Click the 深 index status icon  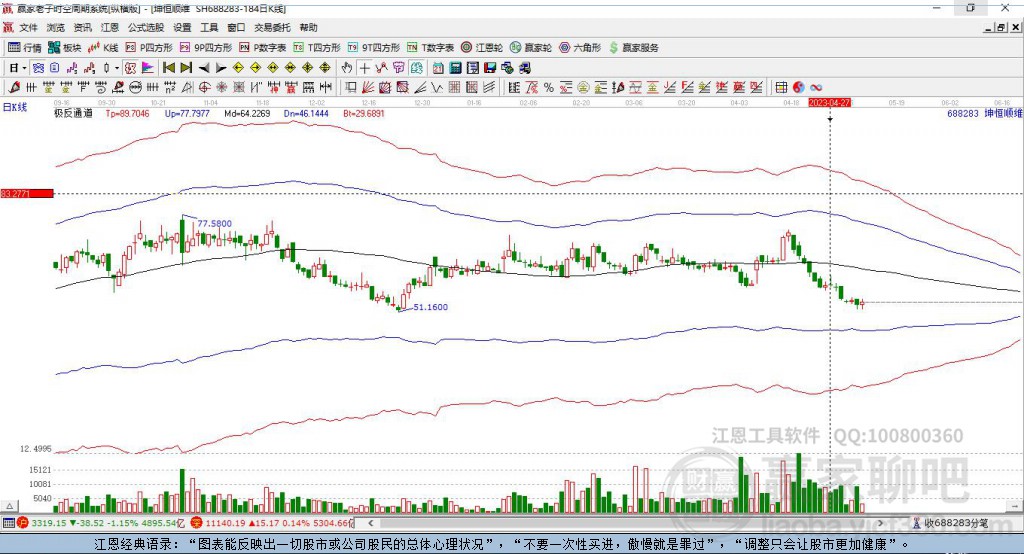tap(197, 523)
